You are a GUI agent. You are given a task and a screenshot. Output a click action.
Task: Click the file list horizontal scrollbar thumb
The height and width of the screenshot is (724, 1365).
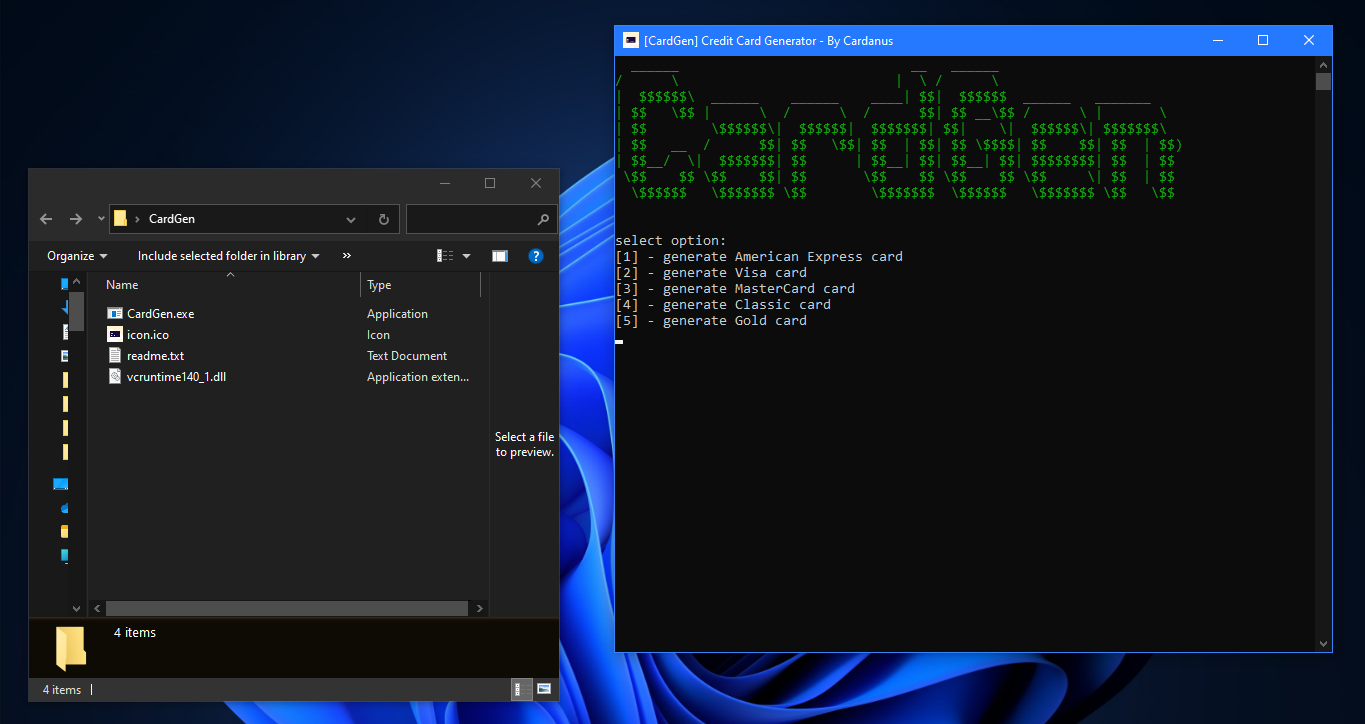coord(287,608)
